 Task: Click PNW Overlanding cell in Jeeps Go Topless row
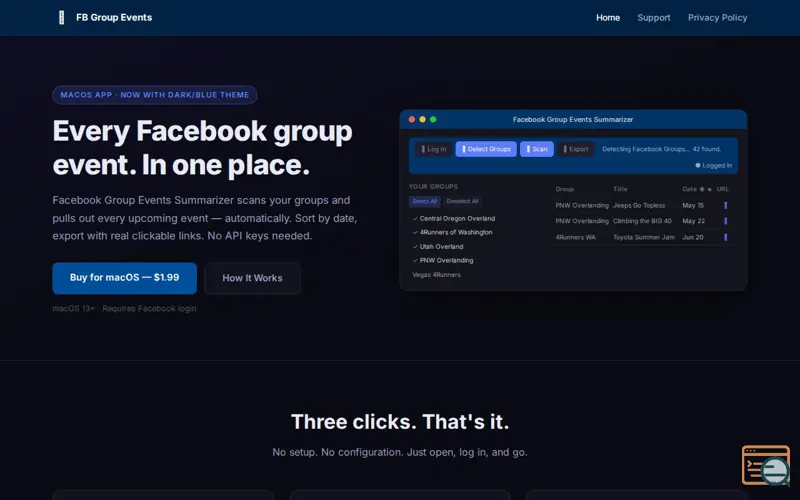(582, 205)
